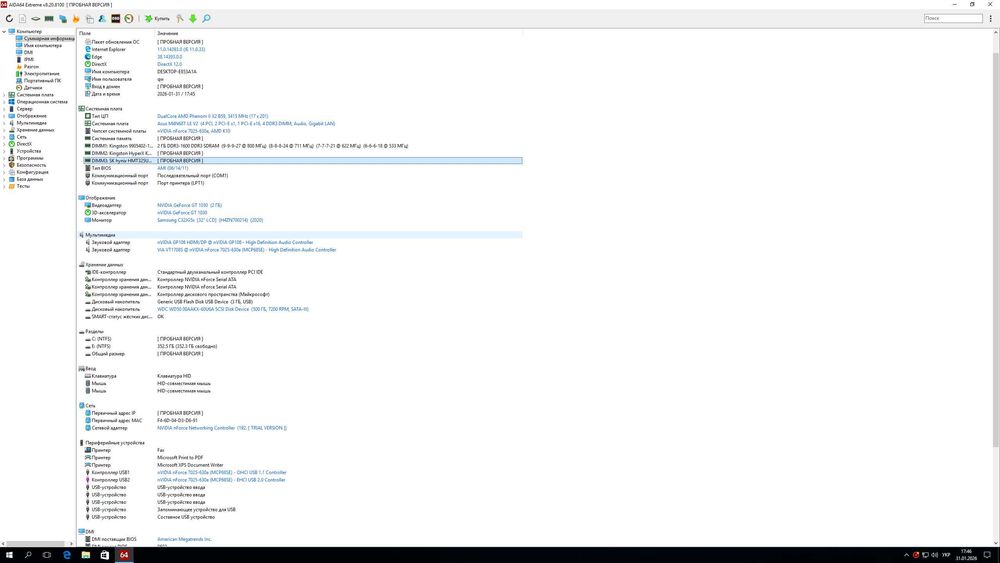Open the Report page icon in the toolbar
This screenshot has height=563, width=1000.
click(x=22, y=18)
